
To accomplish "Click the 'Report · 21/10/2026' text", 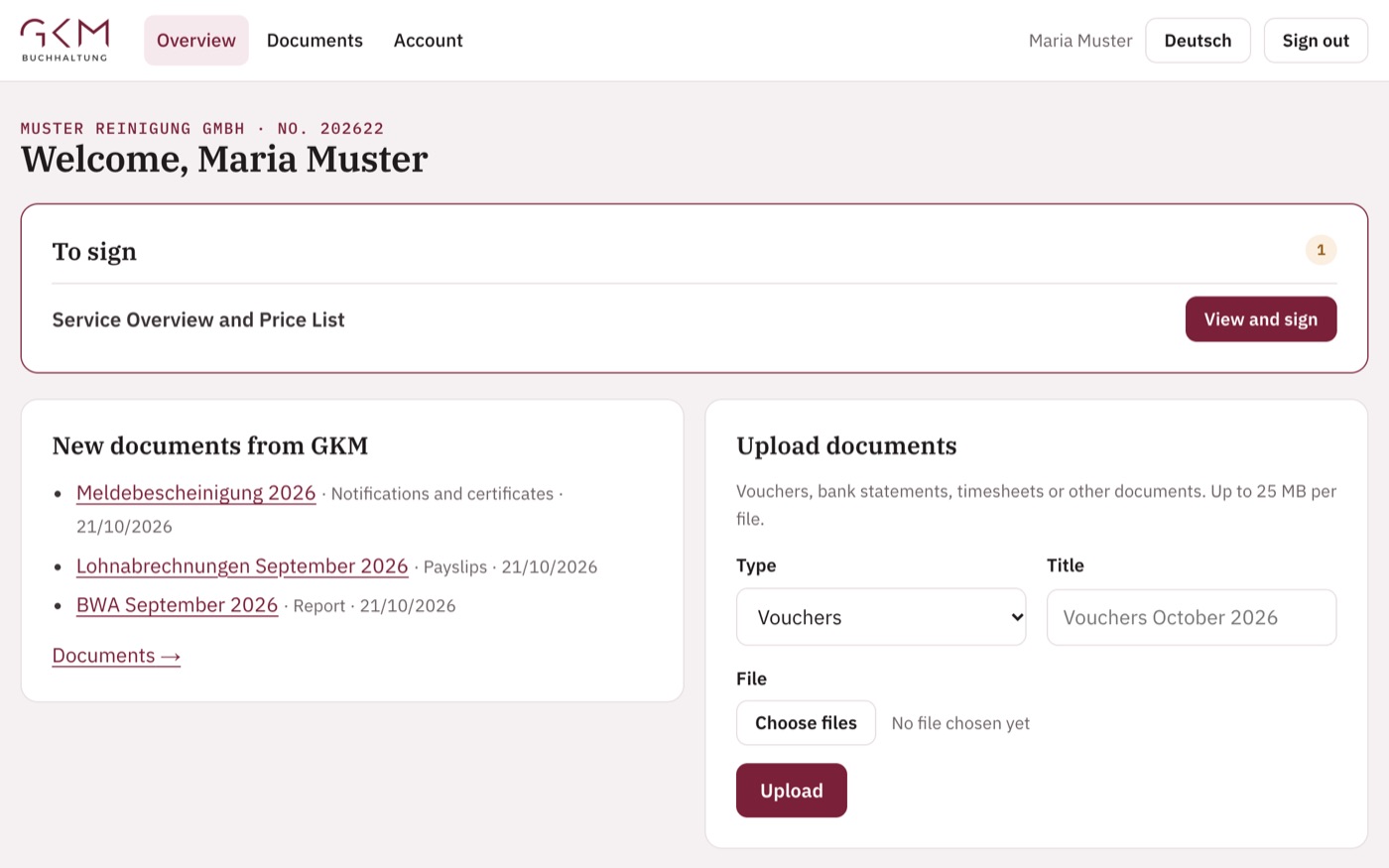I will (375, 606).
